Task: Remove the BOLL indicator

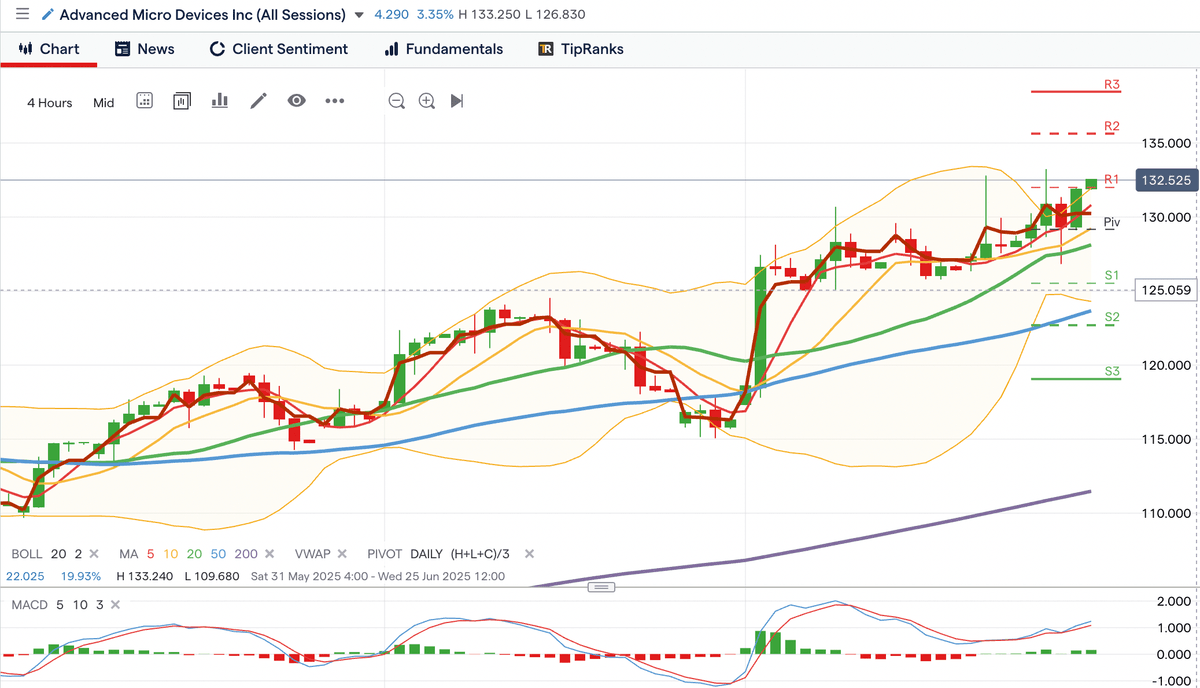Action: point(94,554)
